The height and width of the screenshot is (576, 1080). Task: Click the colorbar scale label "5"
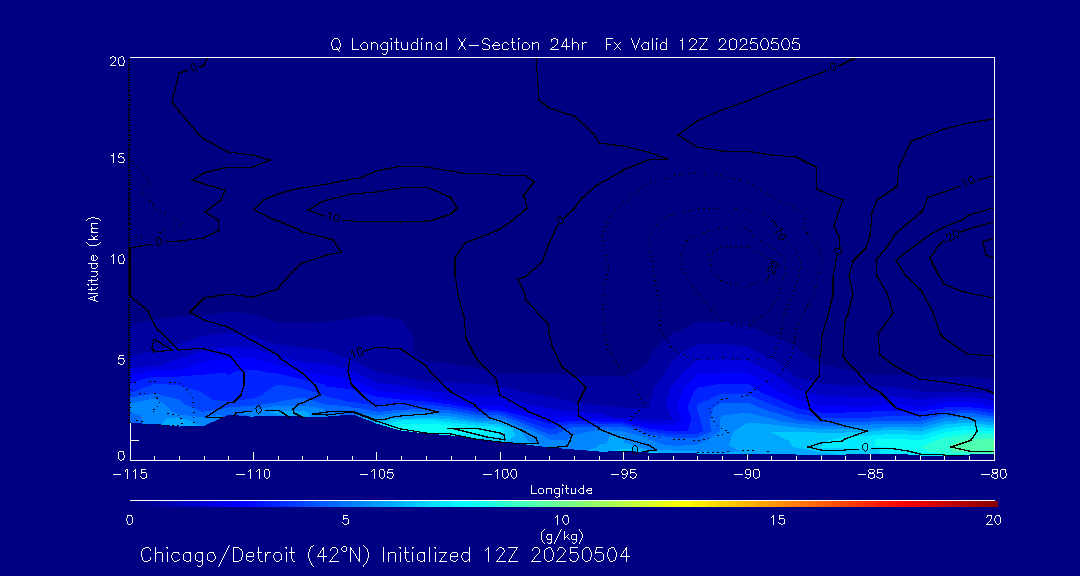pyautogui.click(x=346, y=520)
